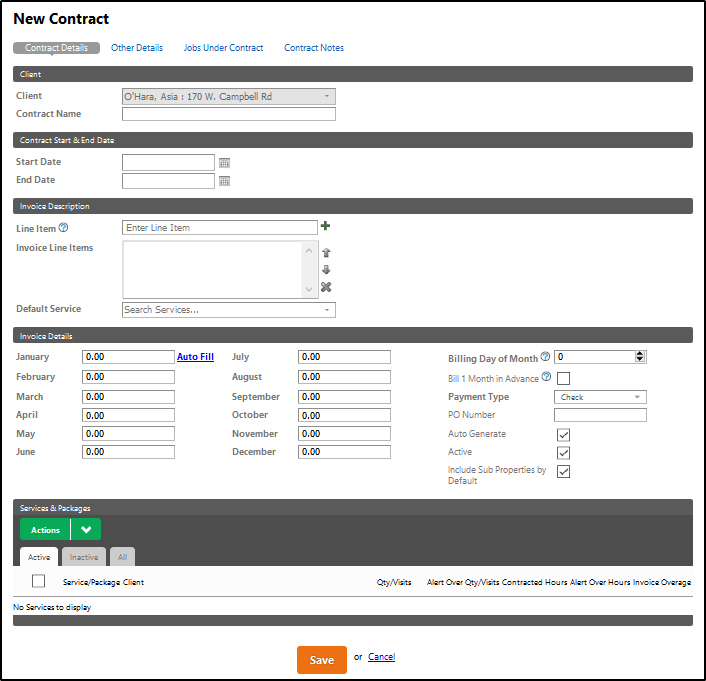The image size is (706, 681).
Task: Click the April amount field
Action: click(128, 415)
